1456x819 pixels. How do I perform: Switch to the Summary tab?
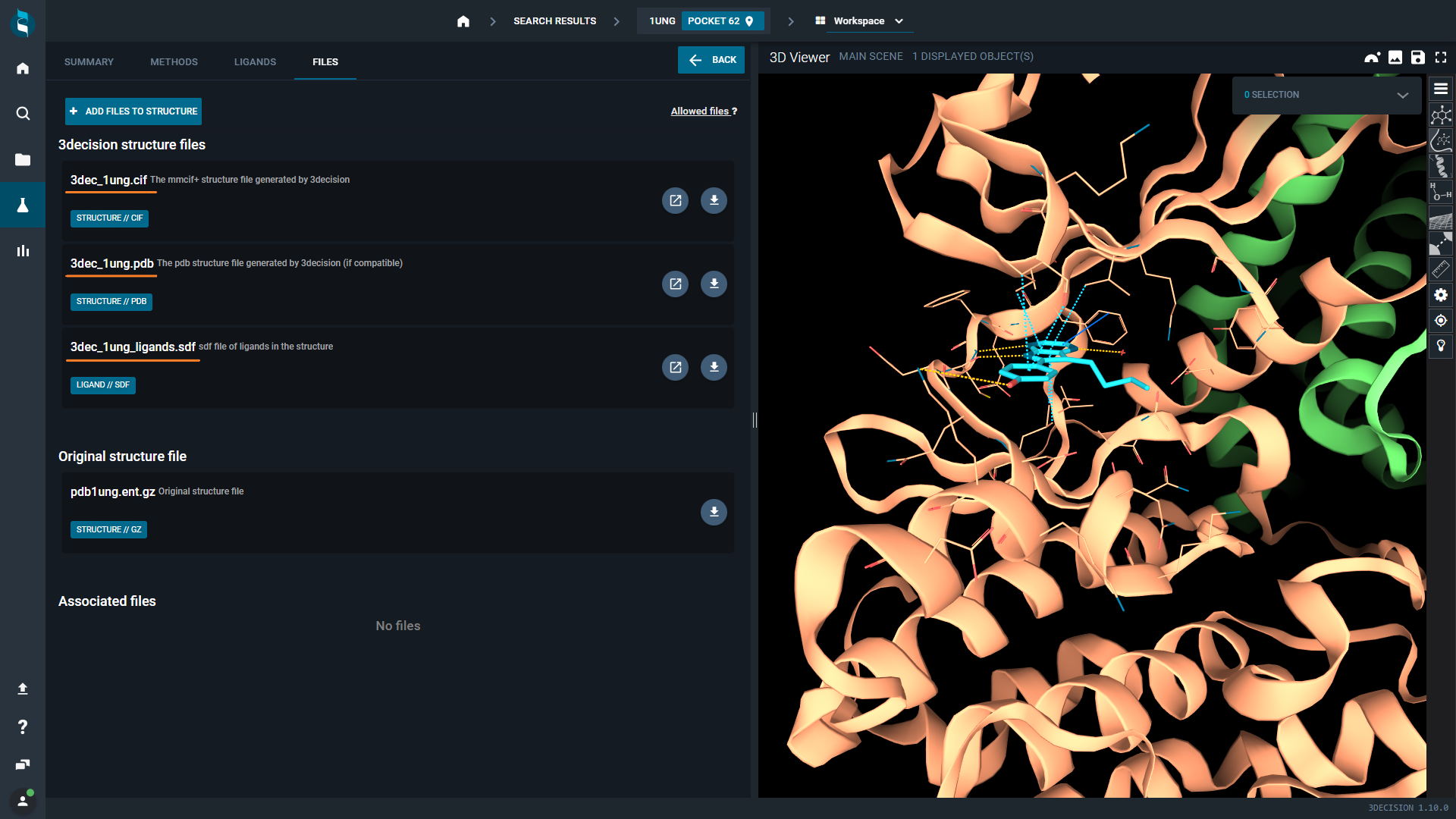tap(89, 62)
